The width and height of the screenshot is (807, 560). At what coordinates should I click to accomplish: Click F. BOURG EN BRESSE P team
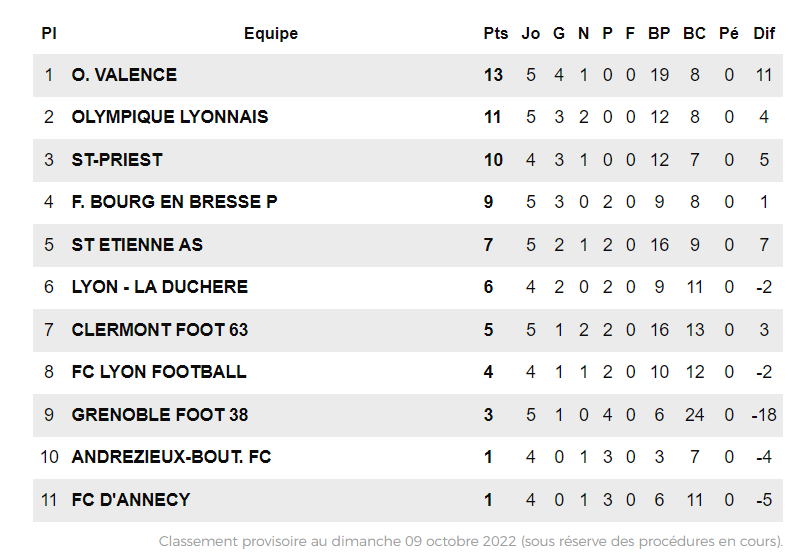[174, 202]
